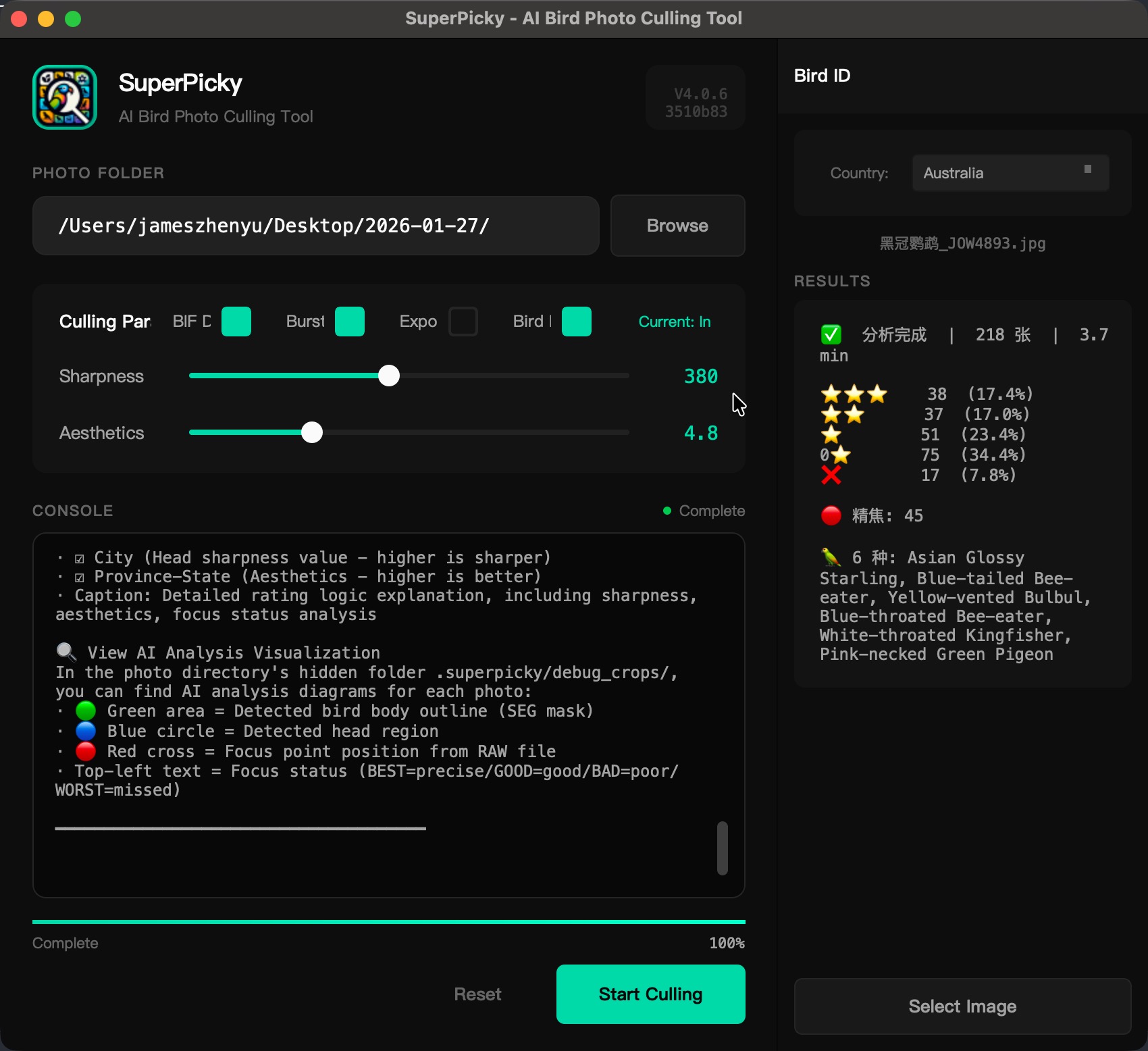Click Select Image for Bird ID
This screenshot has height=1051, width=1148.
pyautogui.click(x=962, y=1006)
